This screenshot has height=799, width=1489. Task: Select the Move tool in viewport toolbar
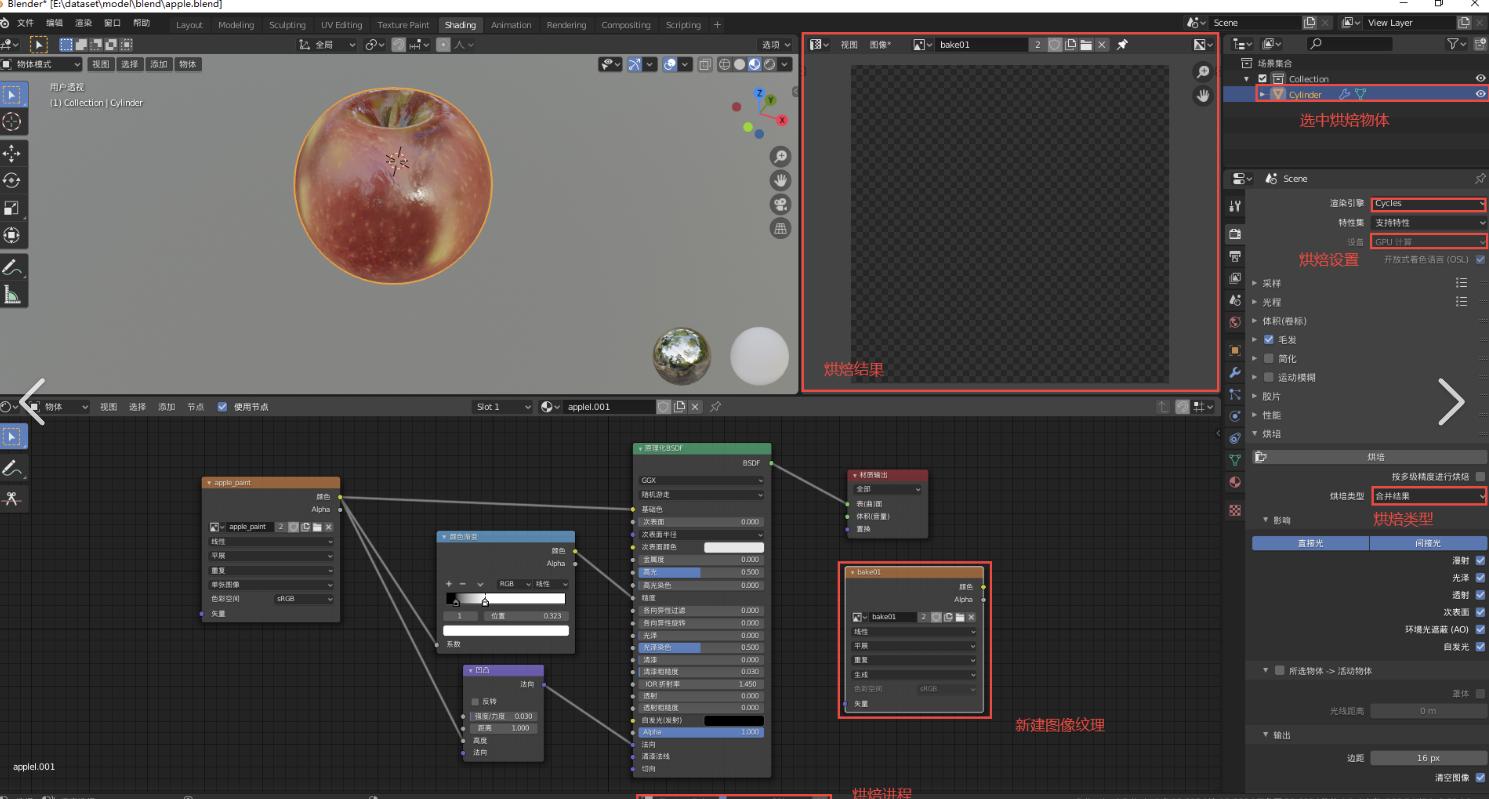point(12,153)
